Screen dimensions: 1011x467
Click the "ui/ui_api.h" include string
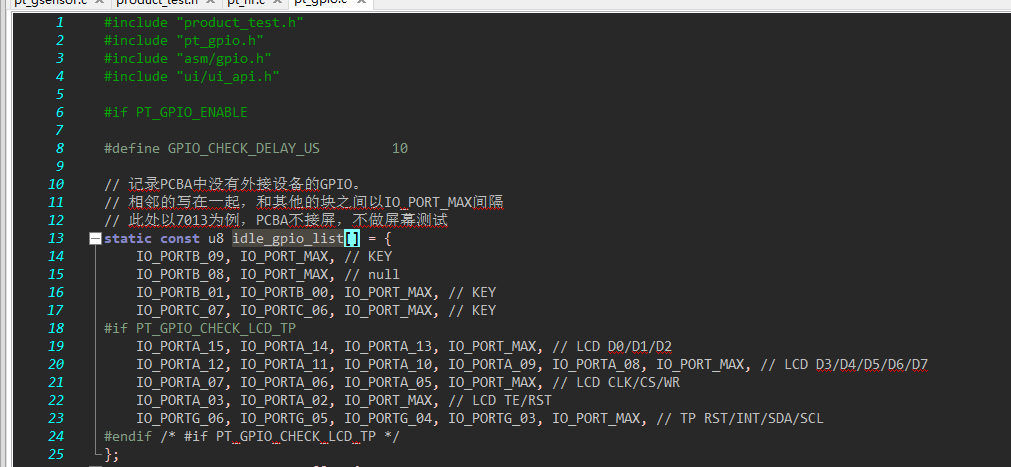pos(228,77)
